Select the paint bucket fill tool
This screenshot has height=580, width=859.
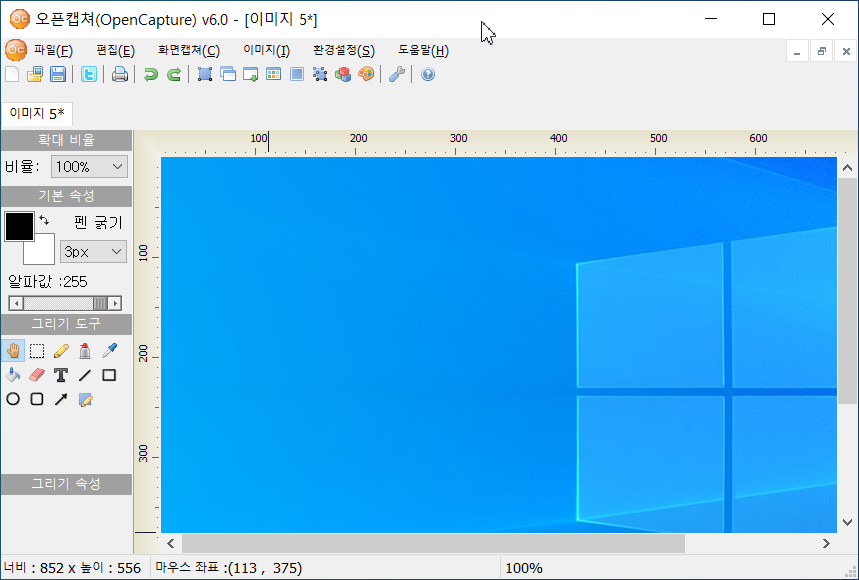pos(13,375)
